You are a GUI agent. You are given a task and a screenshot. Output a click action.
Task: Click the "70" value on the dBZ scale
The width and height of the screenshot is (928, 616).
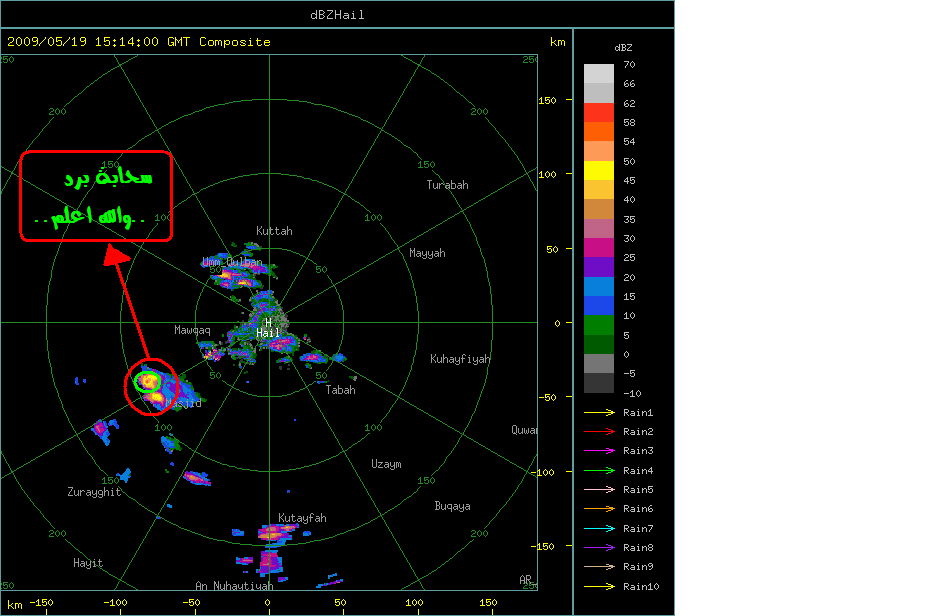pyautogui.click(x=629, y=64)
